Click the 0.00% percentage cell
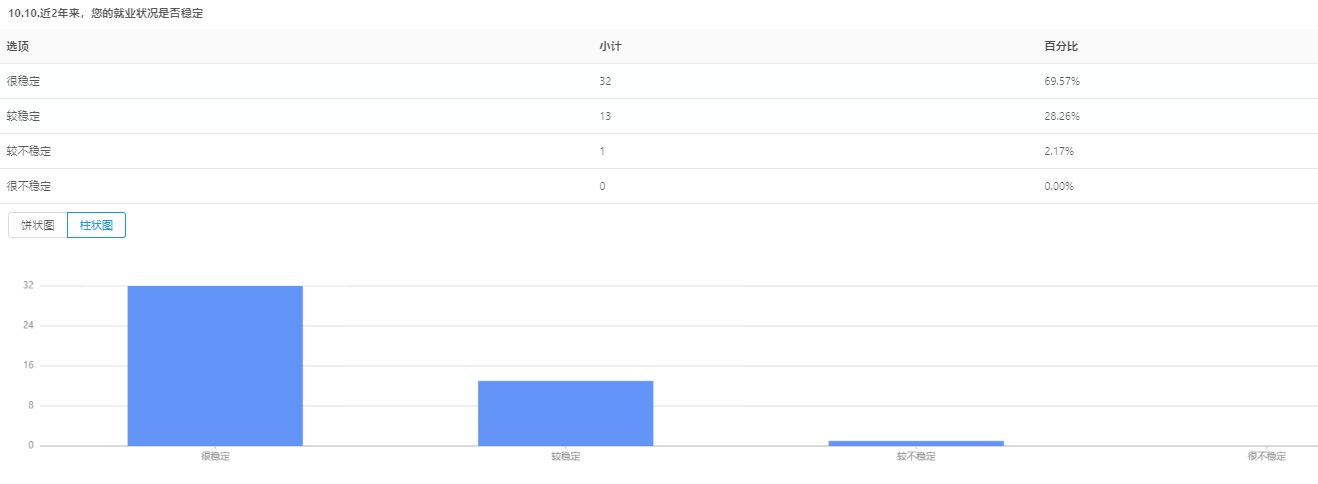The image size is (1318, 484). 1058,186
